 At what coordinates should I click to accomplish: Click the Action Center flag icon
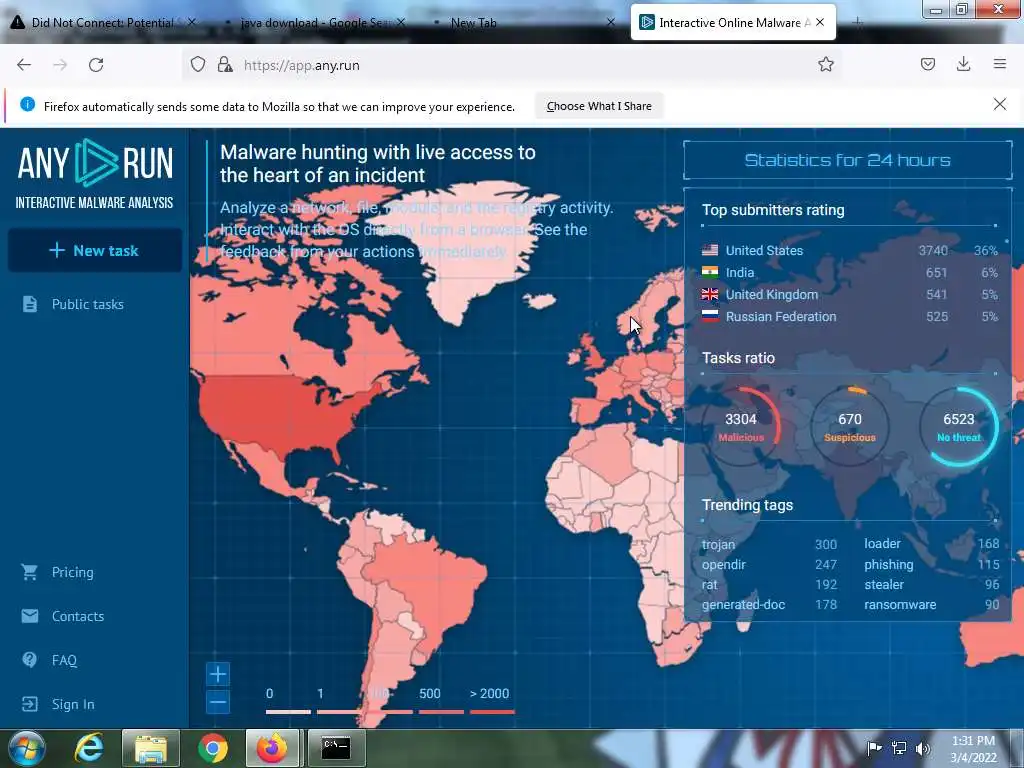[x=874, y=748]
